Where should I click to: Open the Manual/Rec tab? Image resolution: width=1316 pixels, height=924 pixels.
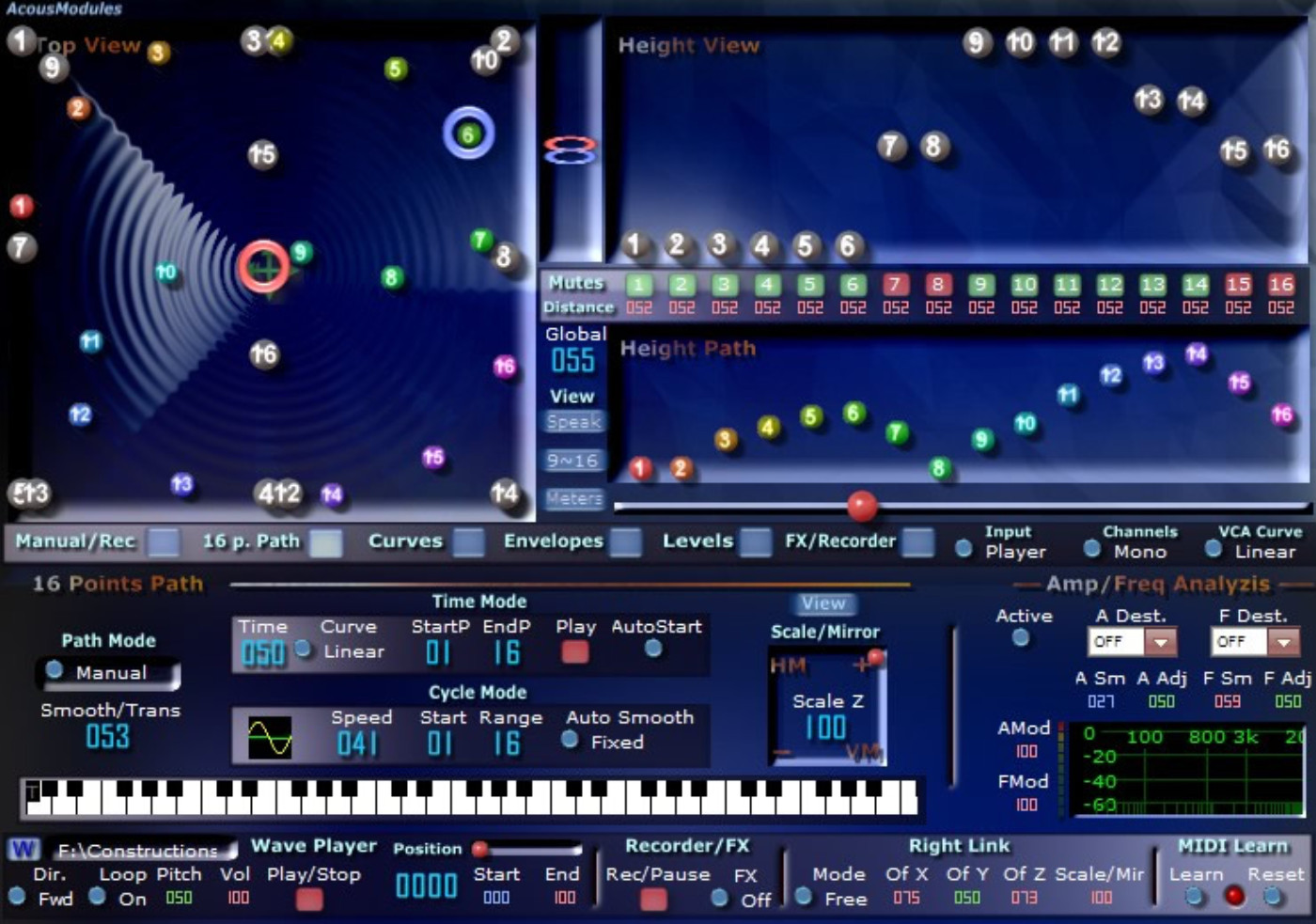coord(164,542)
